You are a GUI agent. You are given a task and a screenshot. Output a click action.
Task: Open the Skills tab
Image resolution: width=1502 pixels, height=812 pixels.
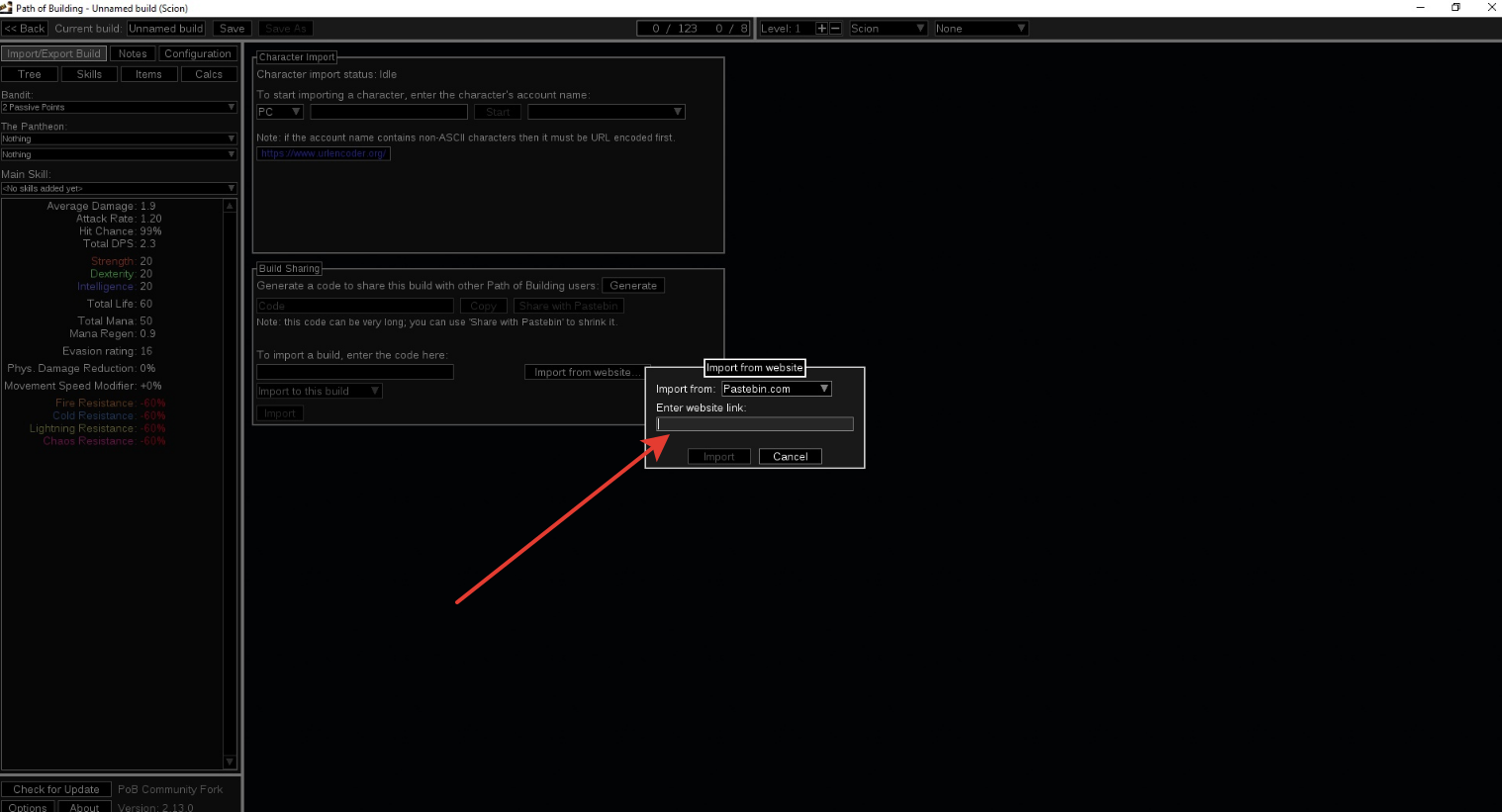[x=89, y=74]
